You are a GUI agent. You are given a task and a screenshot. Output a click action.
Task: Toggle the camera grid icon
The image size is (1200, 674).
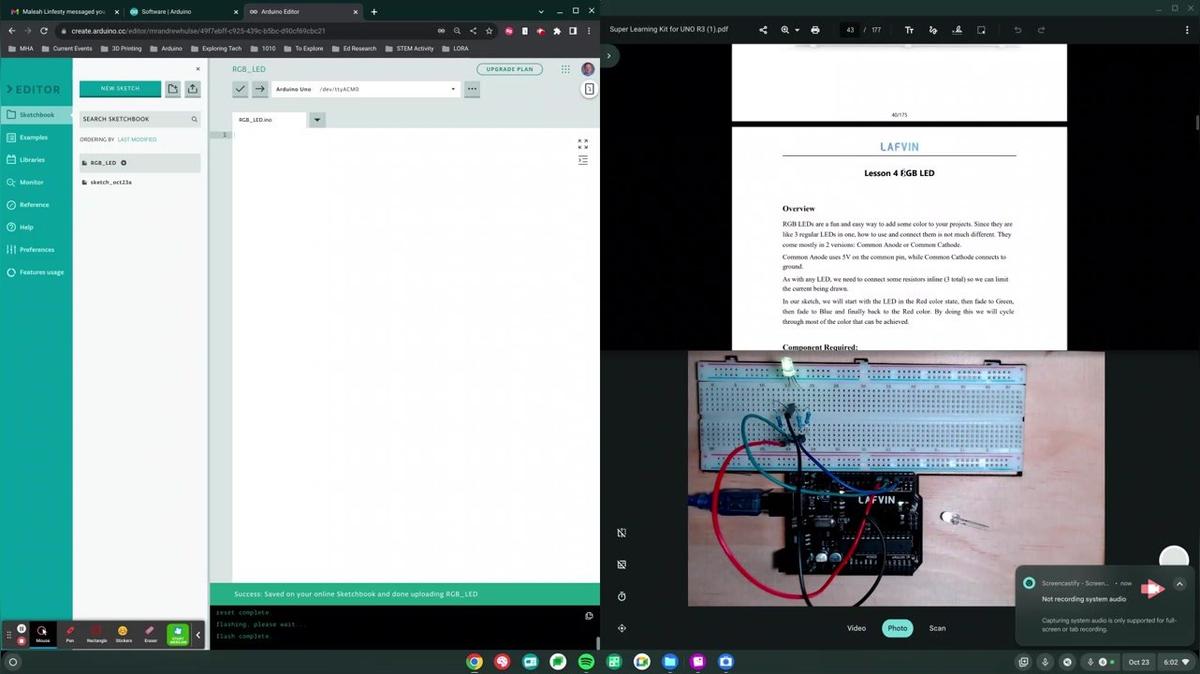[x=621, y=565]
